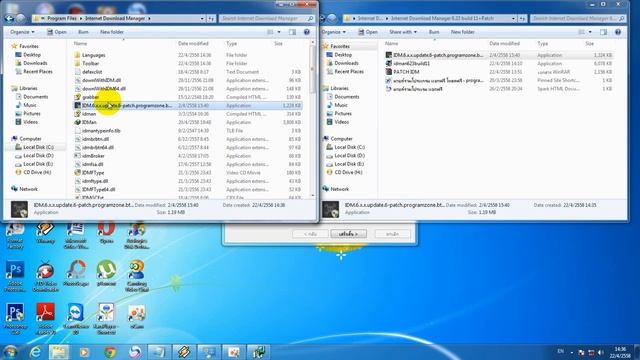Open the Languages folder in left window

(93, 55)
